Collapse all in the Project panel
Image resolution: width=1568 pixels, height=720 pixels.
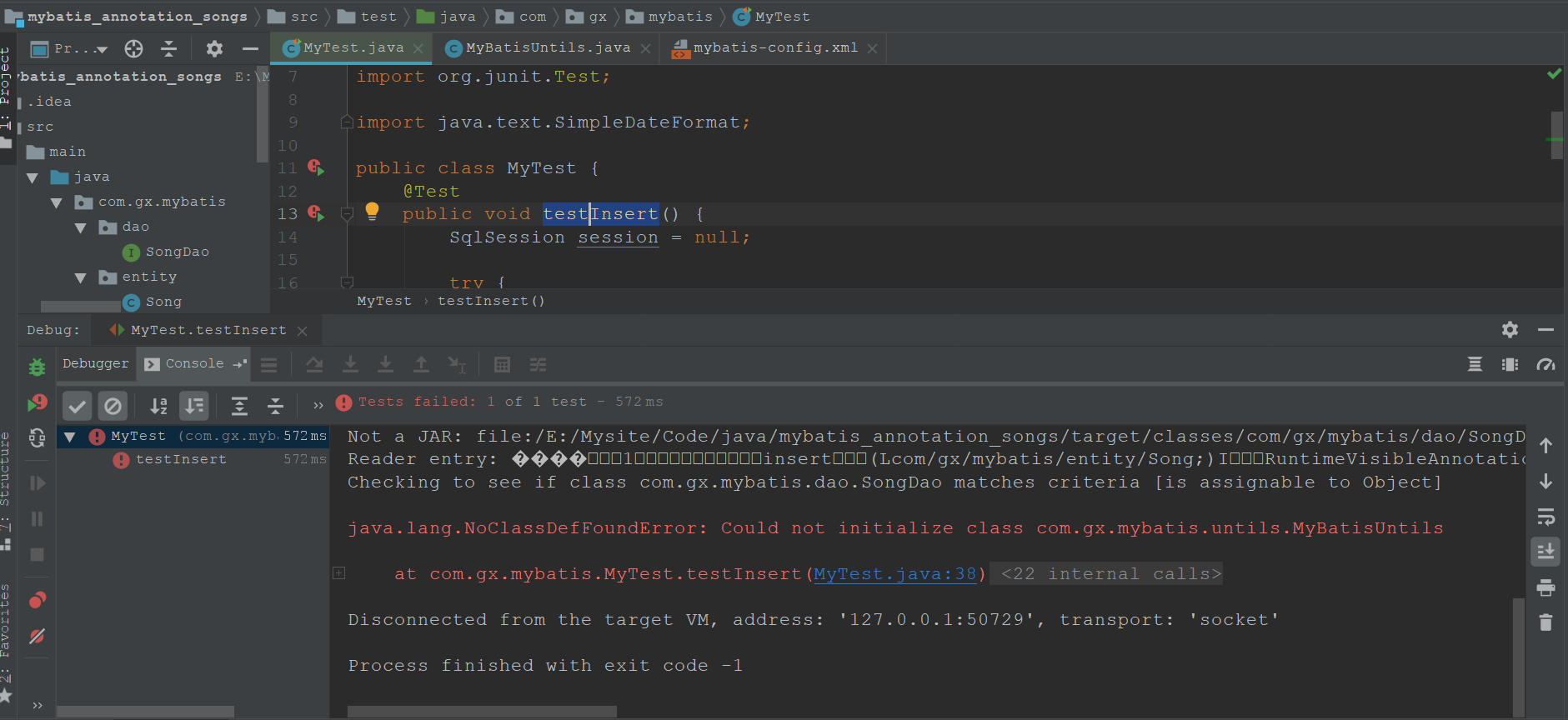coord(168,49)
